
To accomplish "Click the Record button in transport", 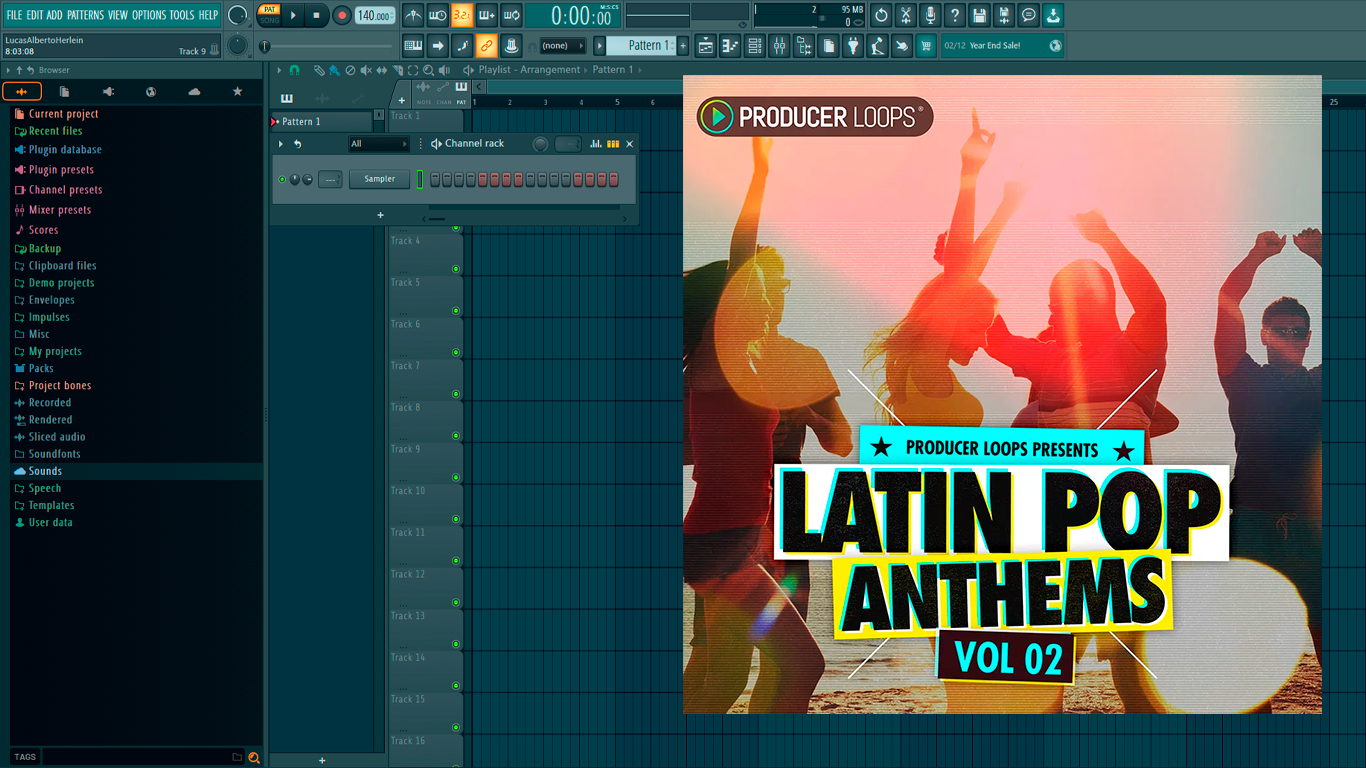I will pos(342,15).
